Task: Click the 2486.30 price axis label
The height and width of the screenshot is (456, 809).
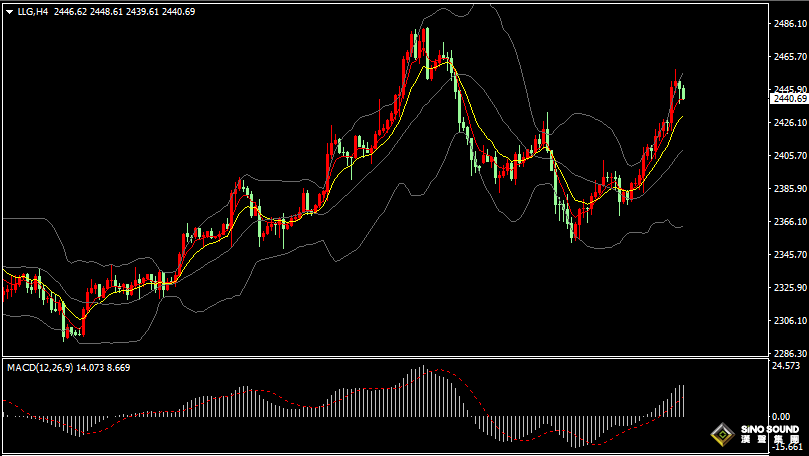Action: pos(789,24)
